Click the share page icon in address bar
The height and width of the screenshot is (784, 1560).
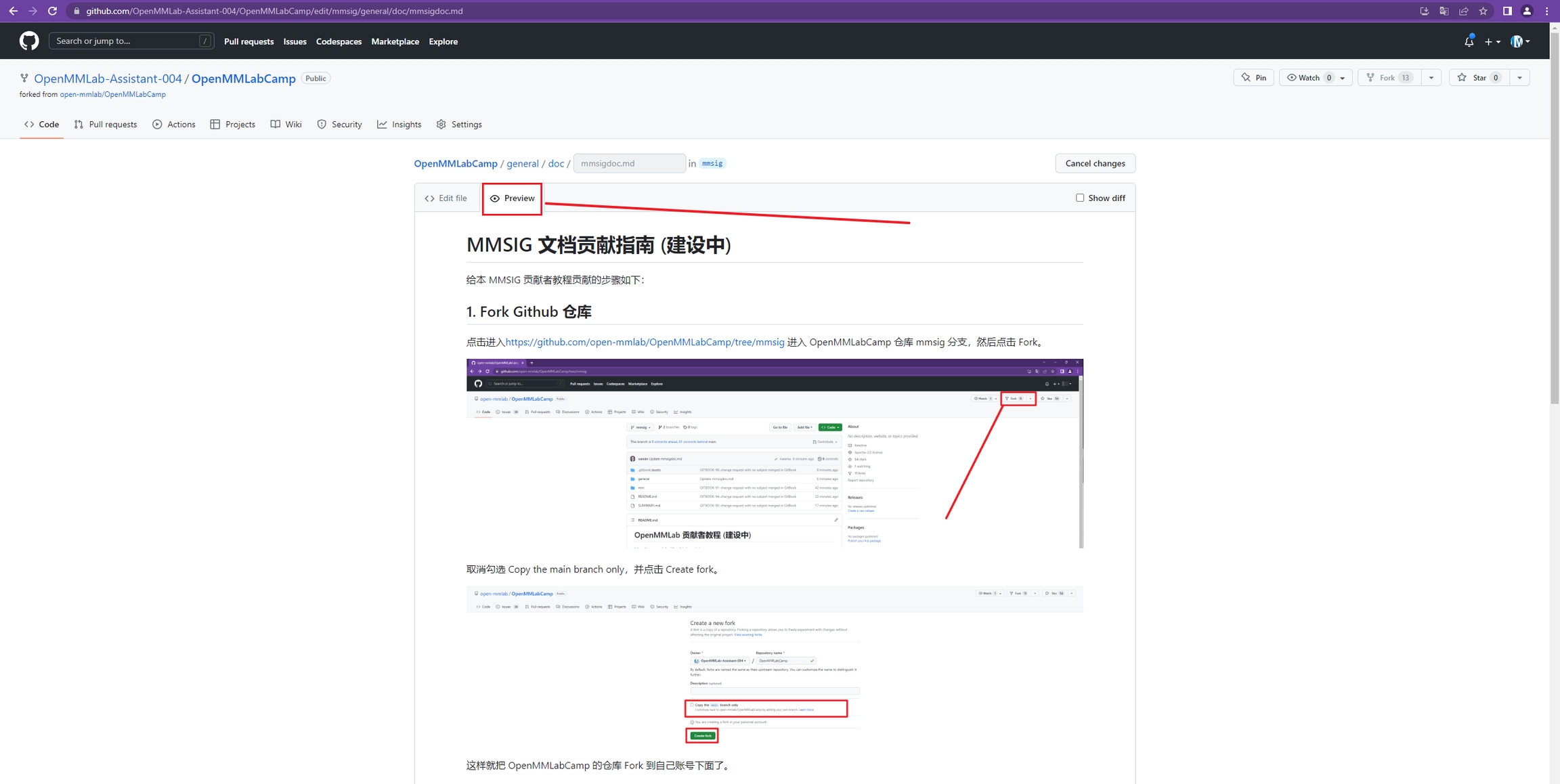coord(1463,11)
